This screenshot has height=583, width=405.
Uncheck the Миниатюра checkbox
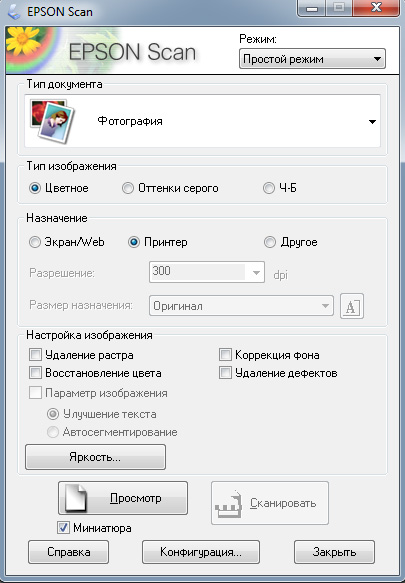63,528
